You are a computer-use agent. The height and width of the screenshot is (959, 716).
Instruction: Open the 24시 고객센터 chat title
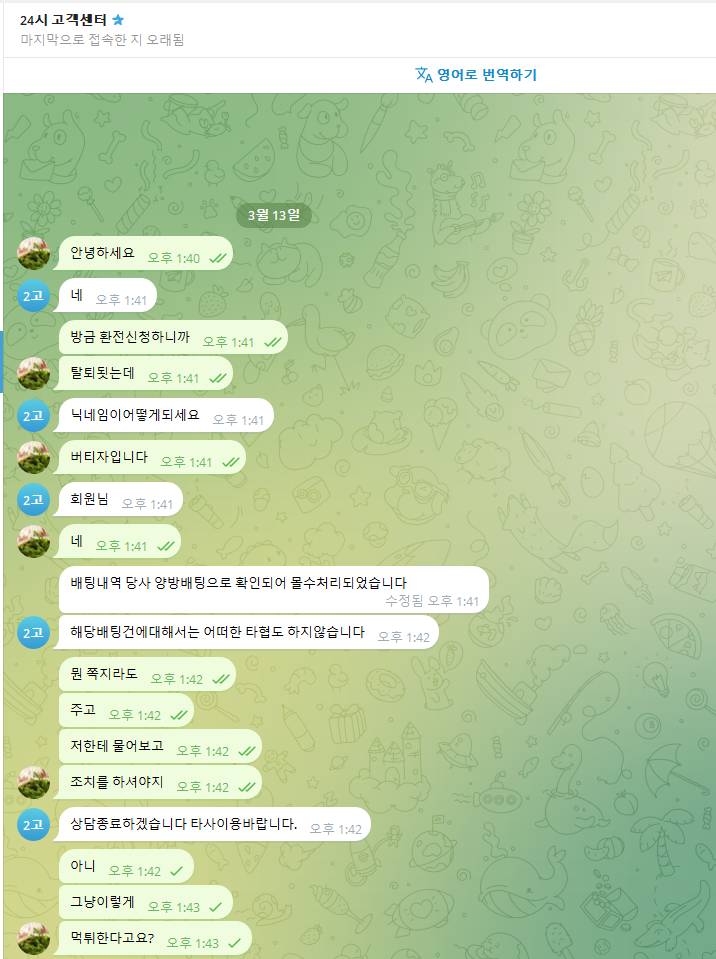[x=63, y=20]
